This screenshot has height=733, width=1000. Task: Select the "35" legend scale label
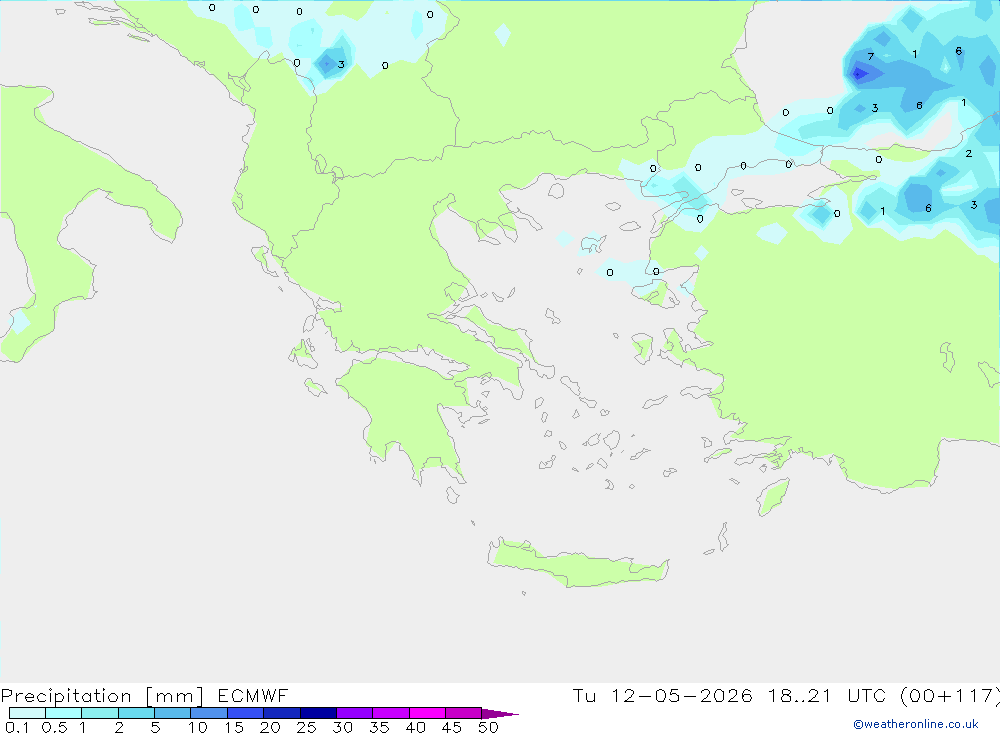point(379,727)
